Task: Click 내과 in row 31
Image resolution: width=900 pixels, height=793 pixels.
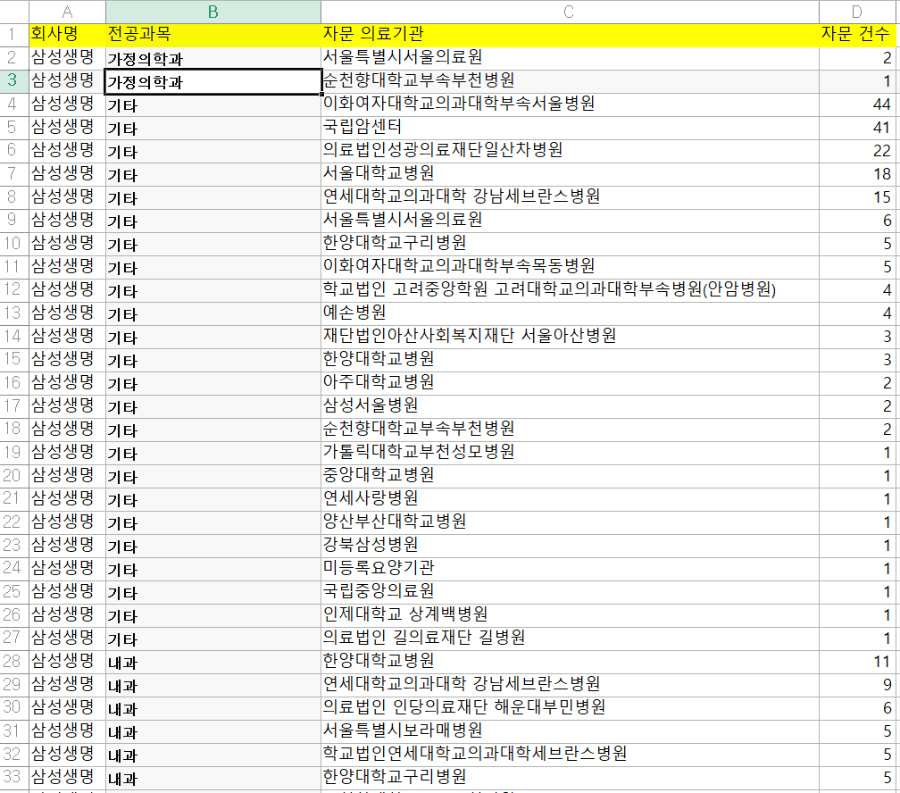Action: click(213, 731)
